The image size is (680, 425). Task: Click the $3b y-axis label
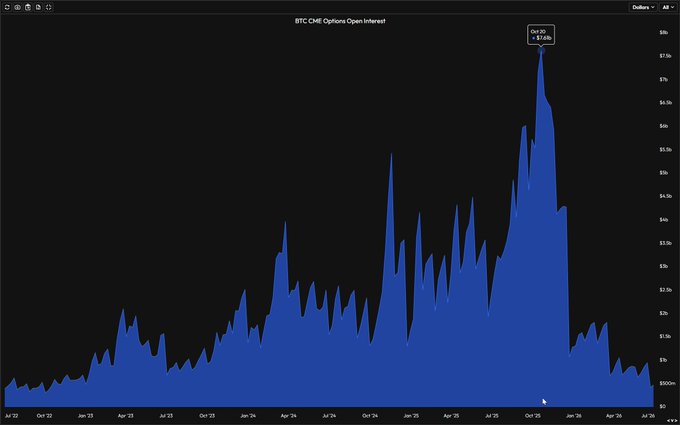(665, 266)
